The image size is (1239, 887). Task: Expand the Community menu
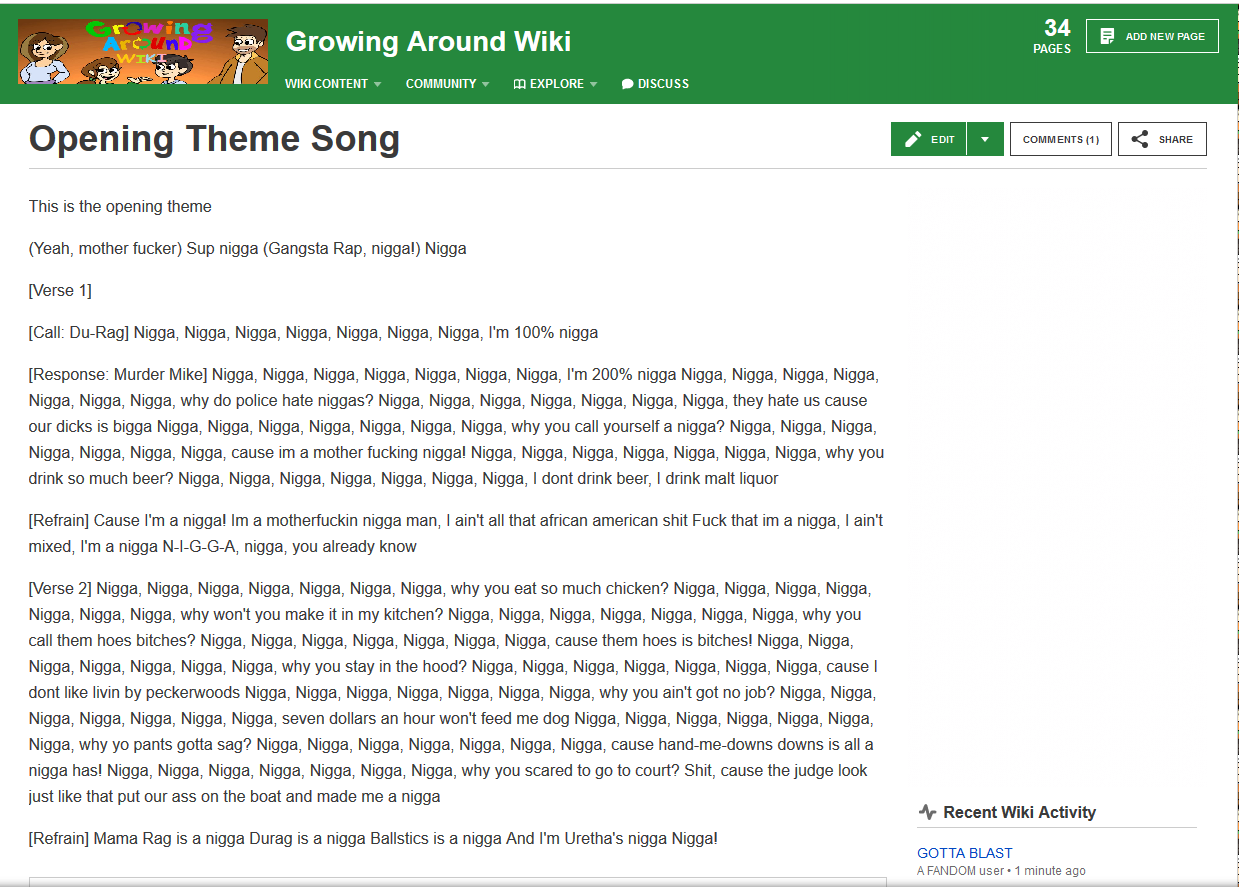(447, 84)
